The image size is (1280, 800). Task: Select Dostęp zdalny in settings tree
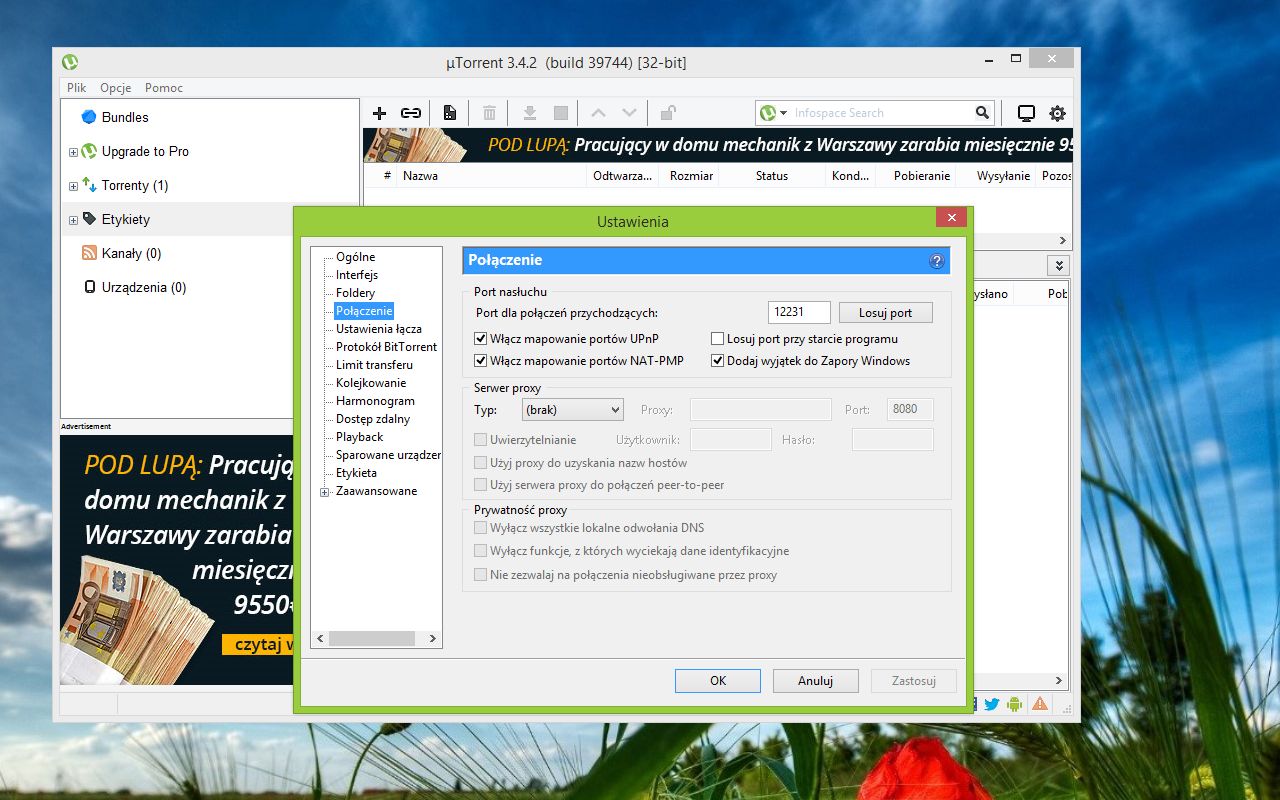click(373, 419)
